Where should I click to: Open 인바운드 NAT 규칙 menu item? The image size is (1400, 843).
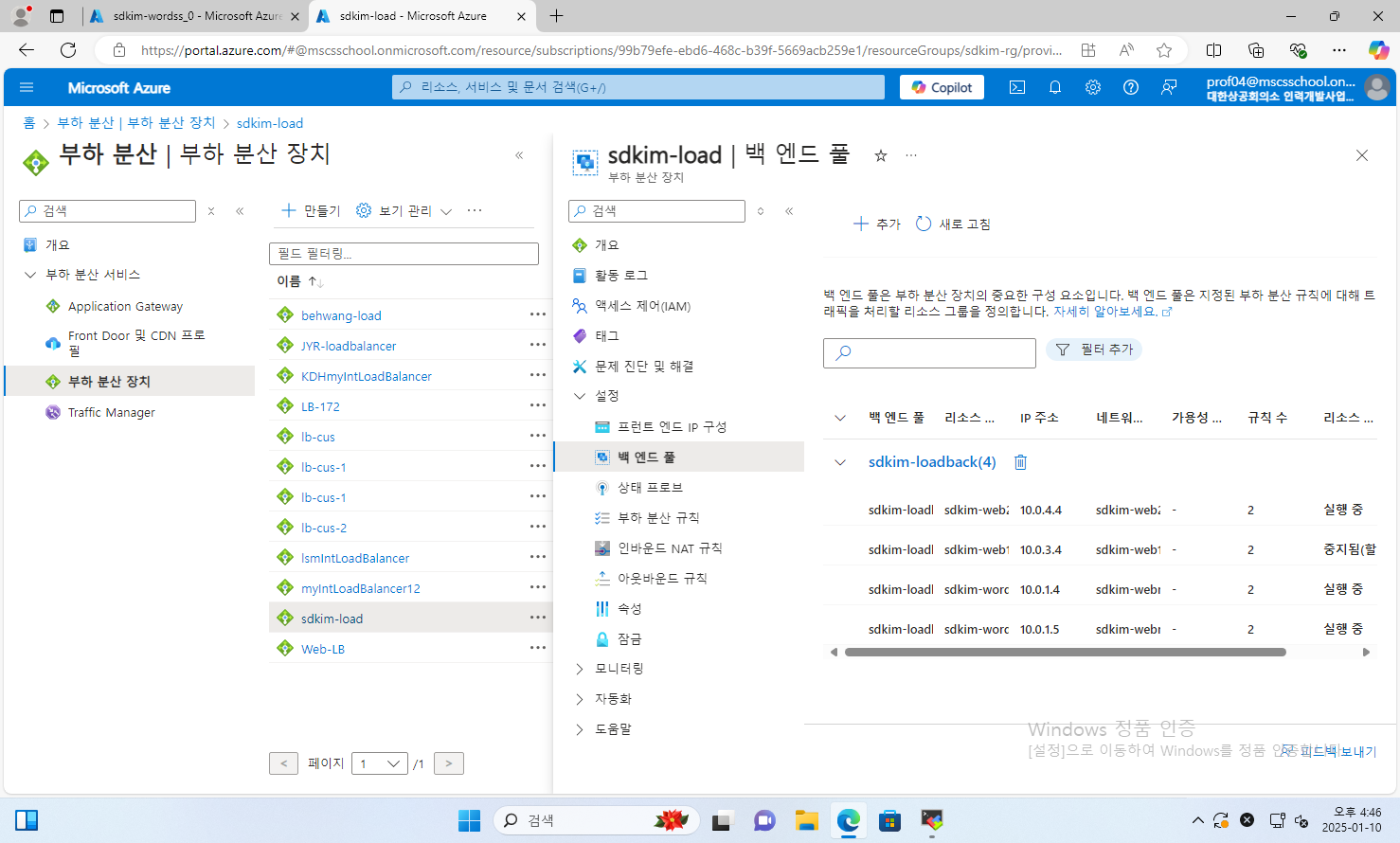click(x=670, y=548)
